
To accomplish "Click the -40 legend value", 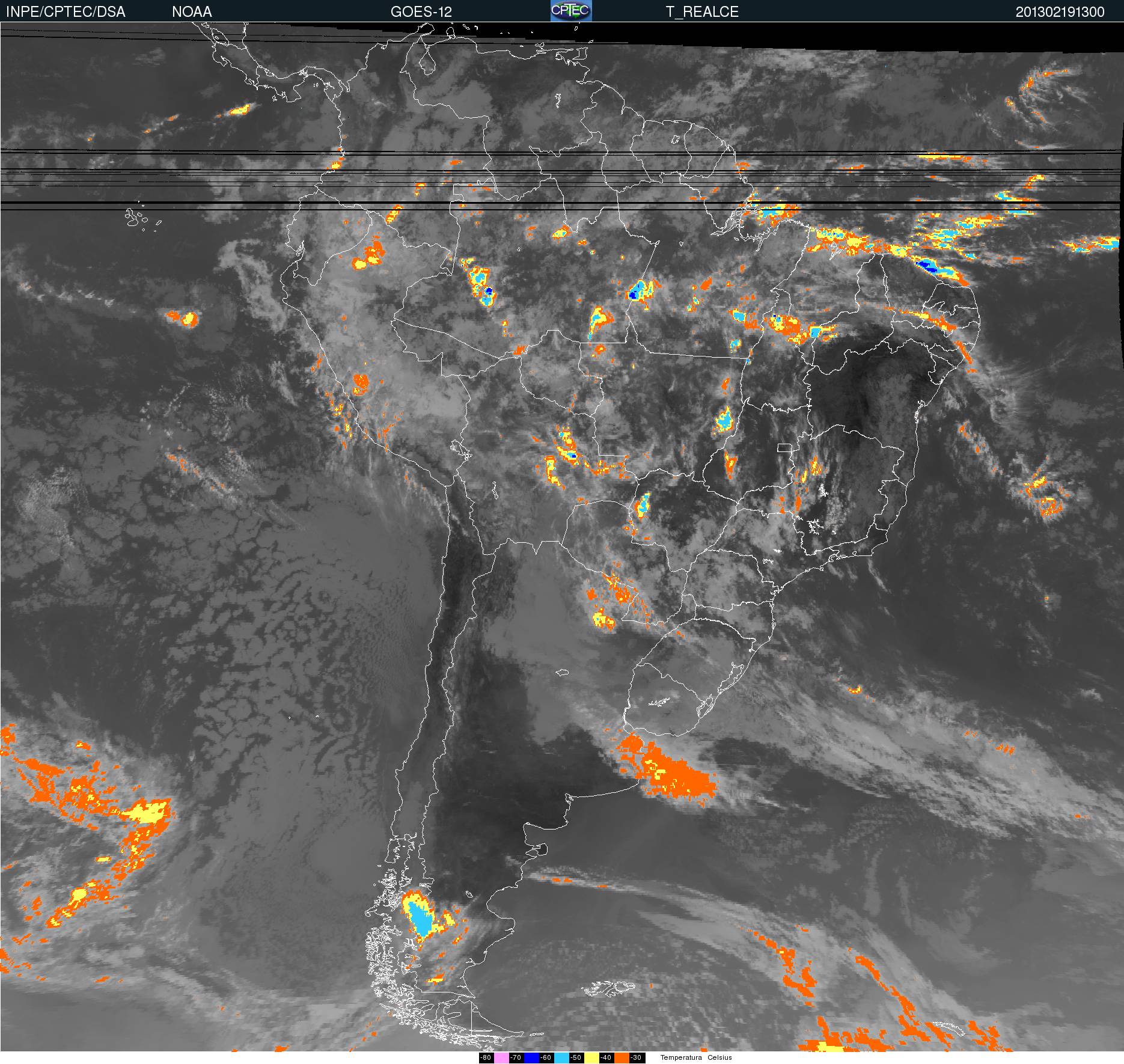I will 606,1057.
